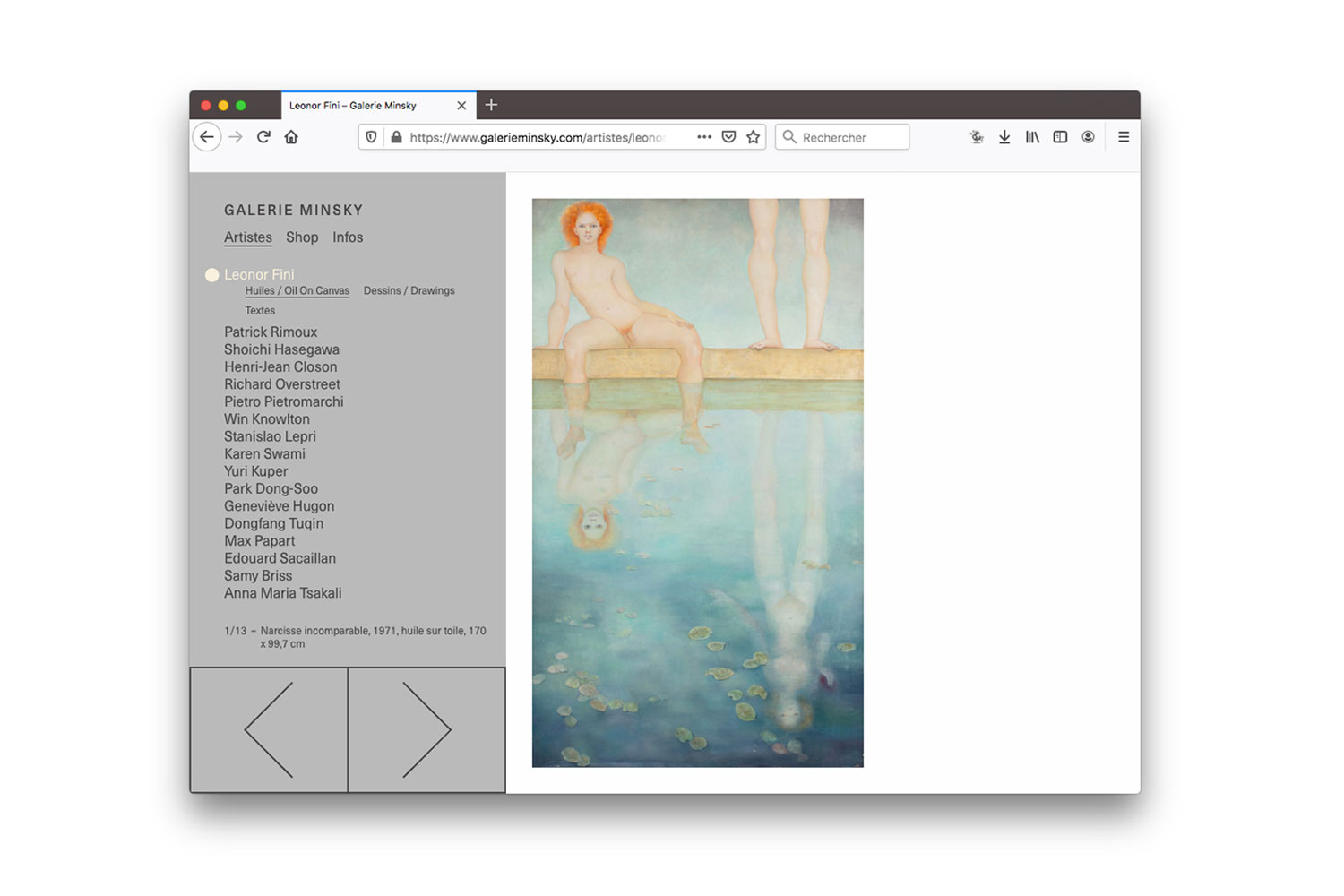Expand page actions three-dots menu
1344x896 pixels.
click(x=704, y=137)
